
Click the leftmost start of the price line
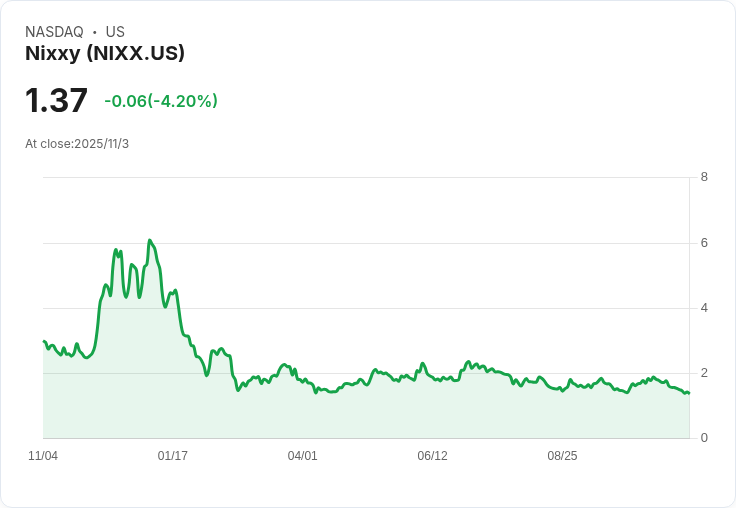tap(44, 341)
